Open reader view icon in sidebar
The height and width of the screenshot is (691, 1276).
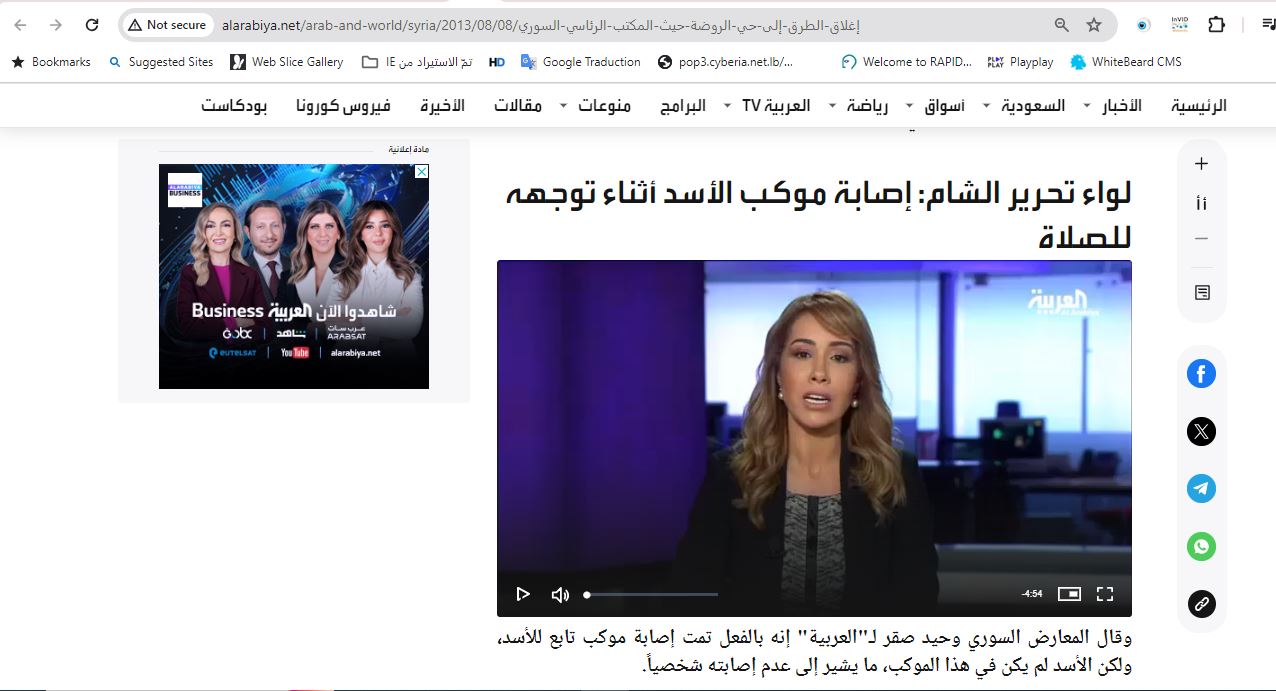pos(1202,293)
